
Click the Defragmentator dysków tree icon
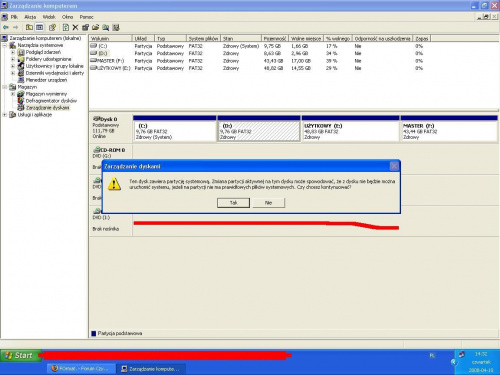pos(21,101)
